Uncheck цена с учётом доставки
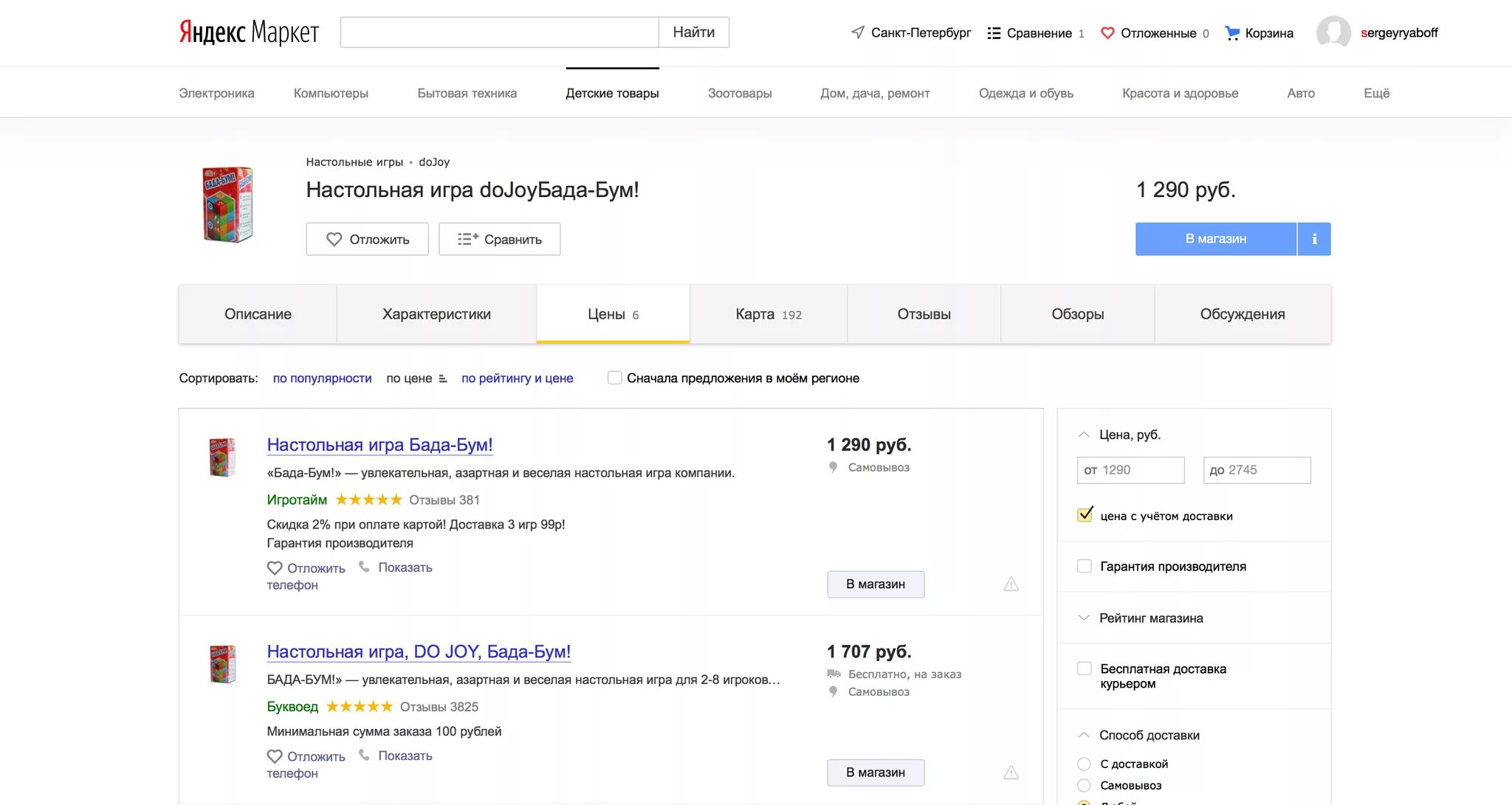Image resolution: width=1512 pixels, height=805 pixels. (x=1085, y=515)
